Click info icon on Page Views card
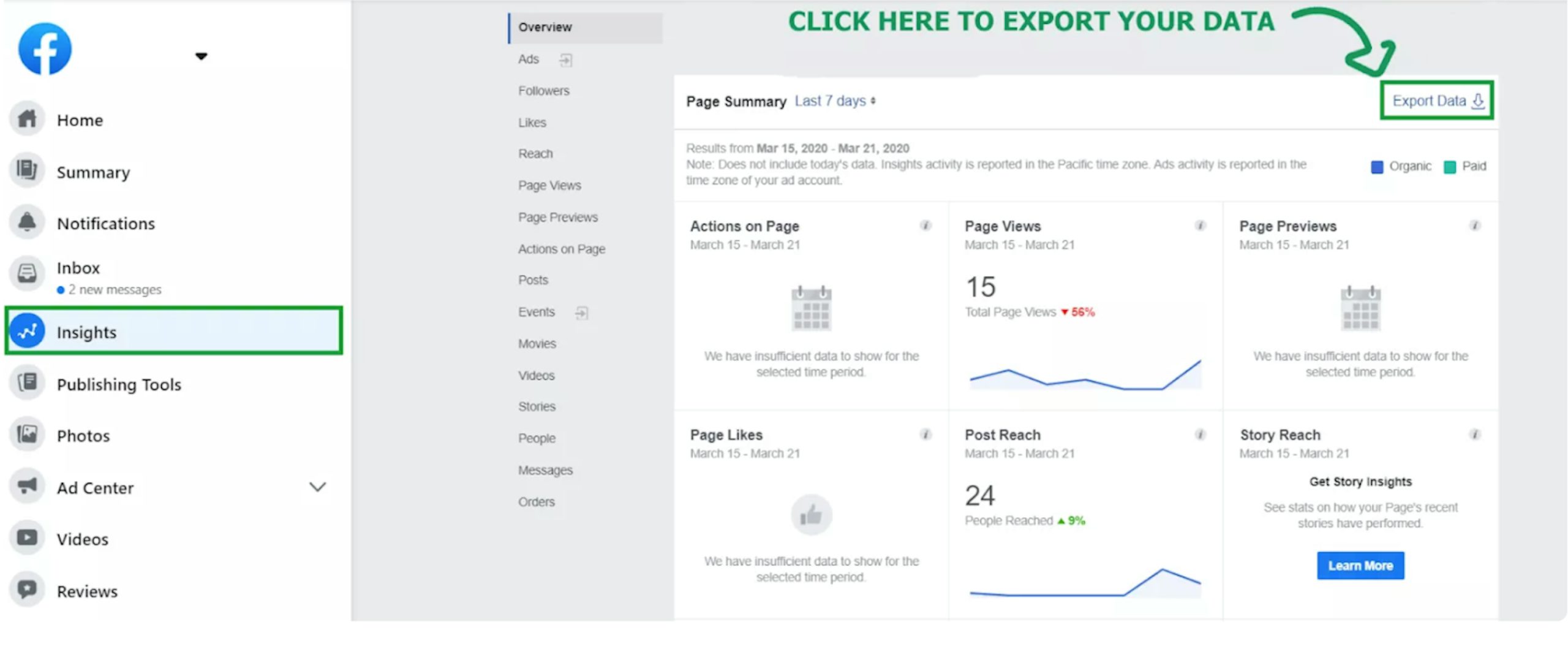 (x=1200, y=226)
